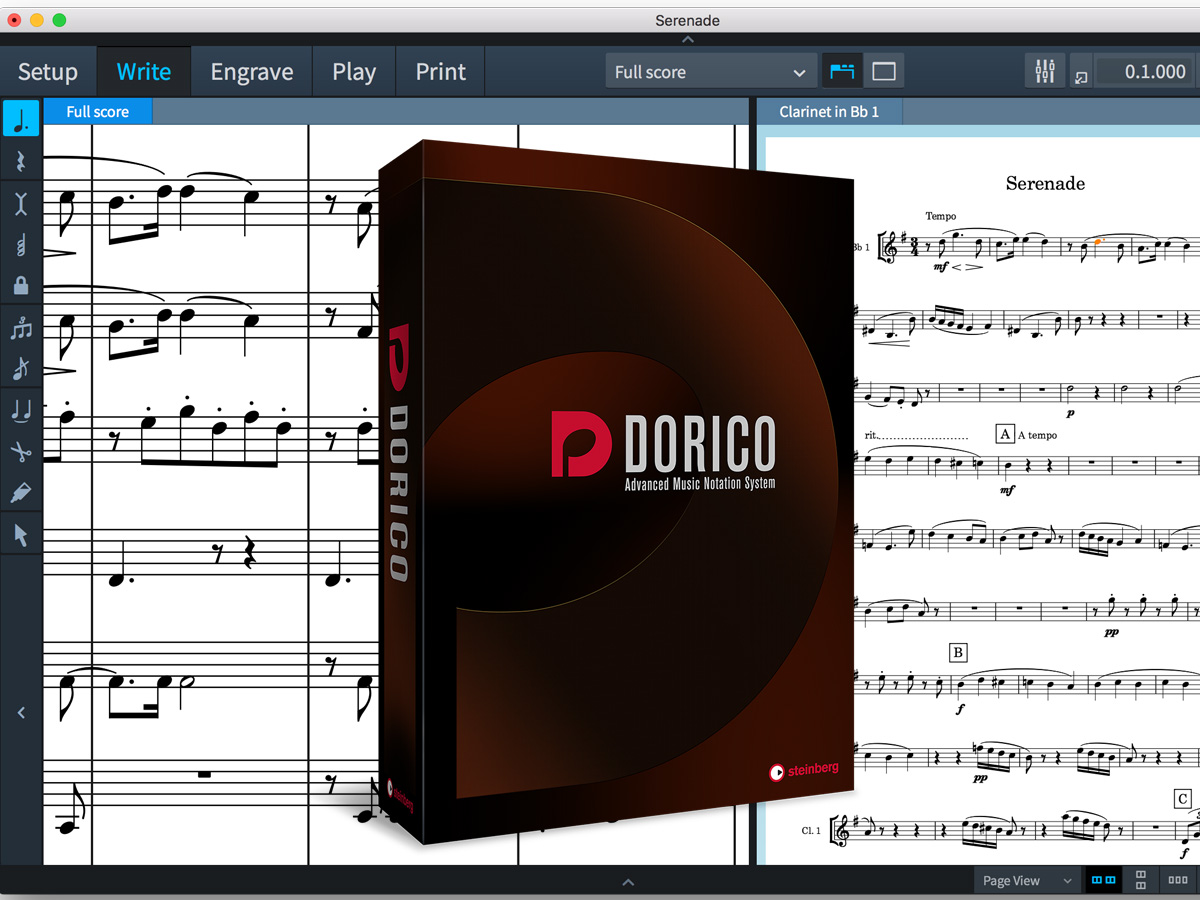This screenshot has height=900, width=1200.
Task: Click the 'Tempo' text above first staff
Action: [941, 216]
